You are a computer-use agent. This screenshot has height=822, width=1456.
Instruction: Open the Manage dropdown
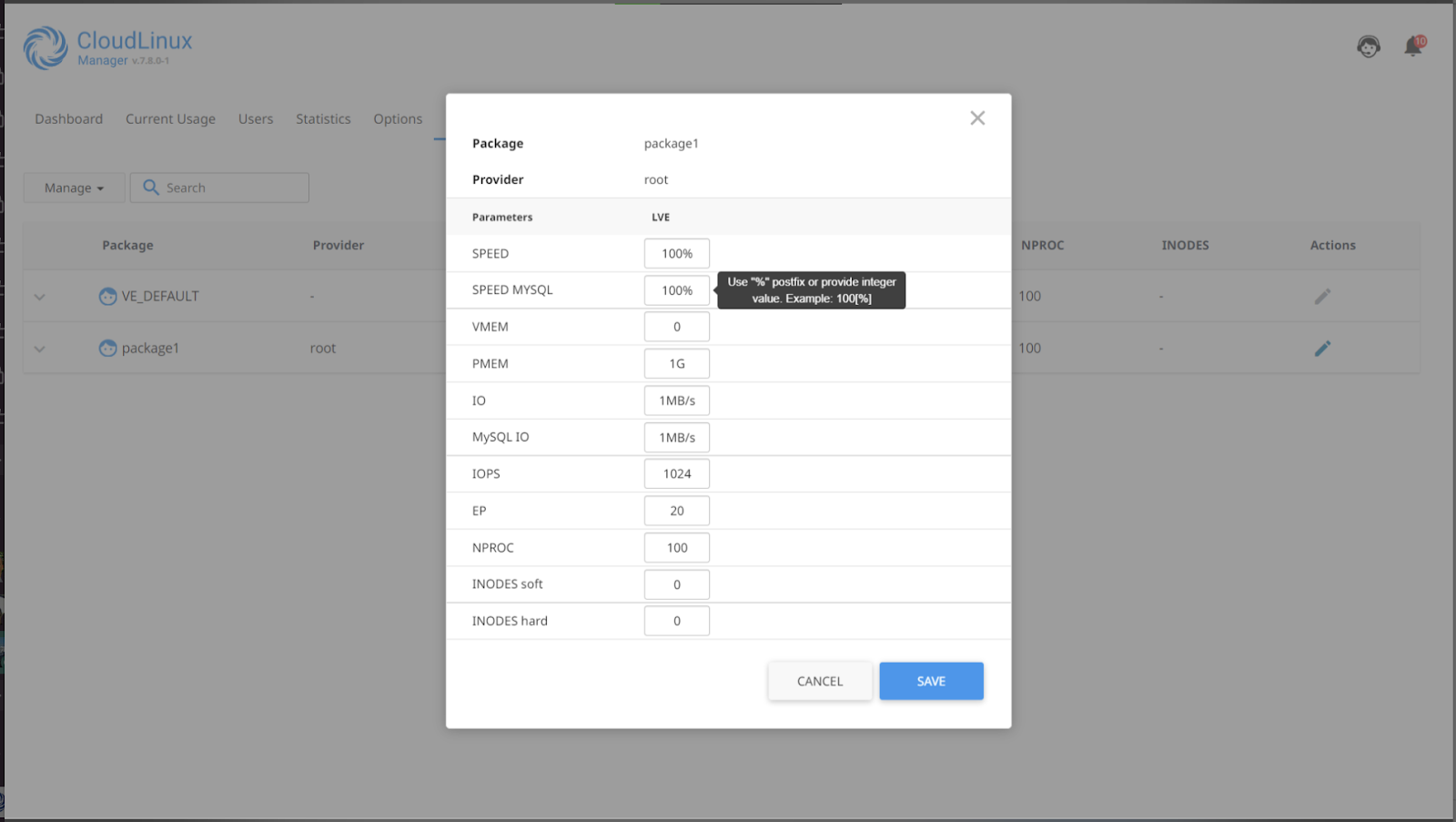[x=73, y=188]
